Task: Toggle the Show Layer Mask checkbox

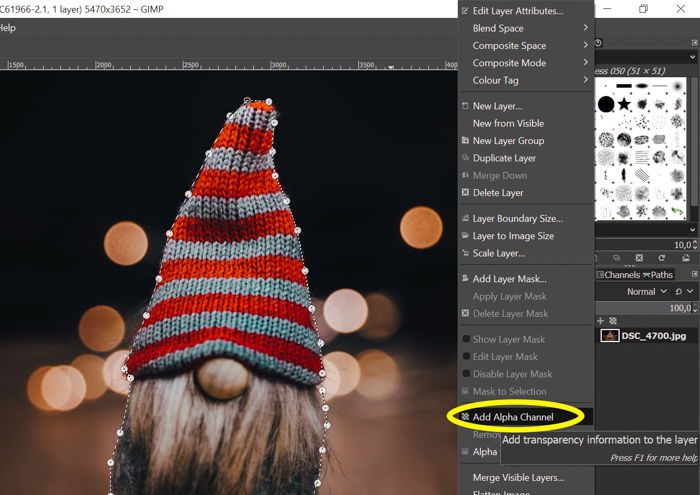Action: 465,340
